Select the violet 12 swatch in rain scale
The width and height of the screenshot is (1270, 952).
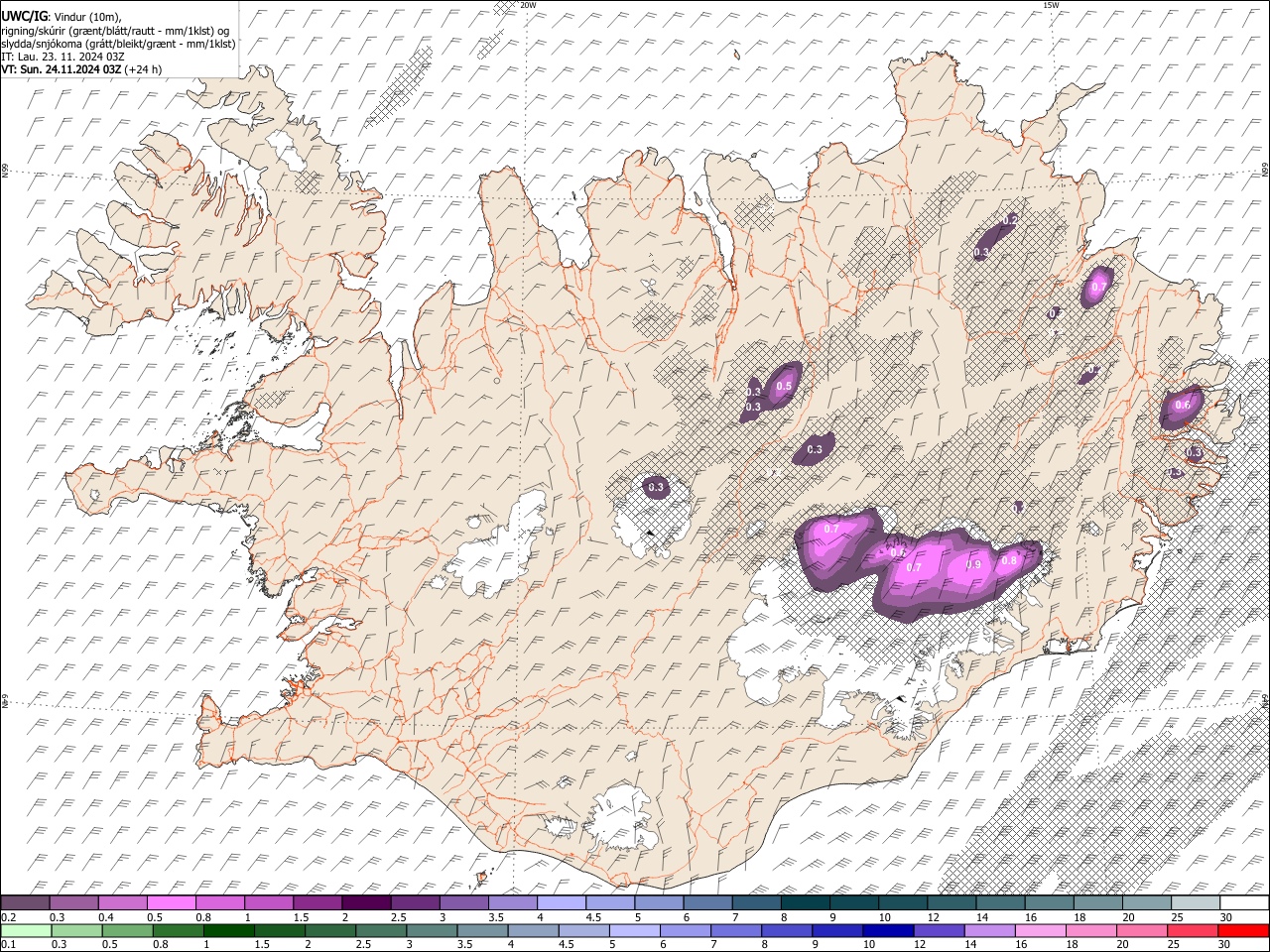pyautogui.click(x=939, y=930)
